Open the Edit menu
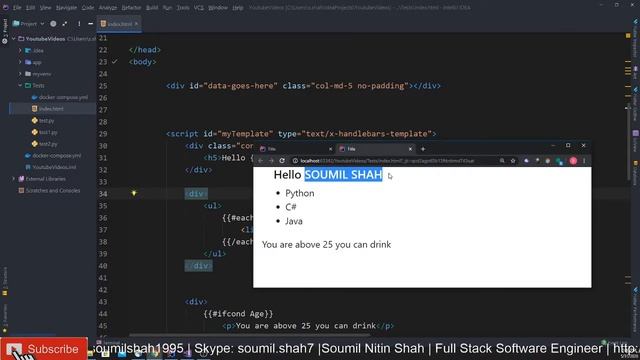Viewport: 640px width, 360px height. coord(31,7)
